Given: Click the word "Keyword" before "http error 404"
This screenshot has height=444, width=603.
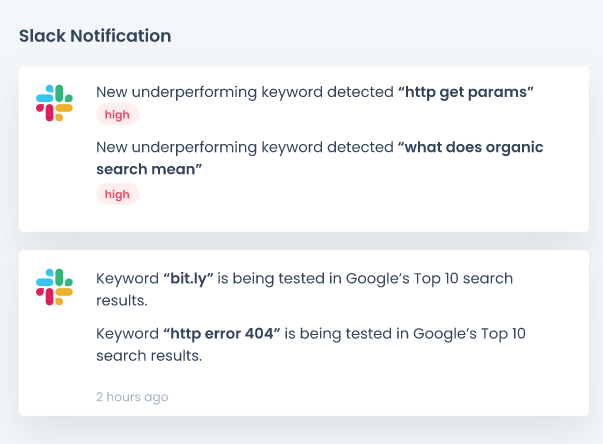Looking at the screenshot, I should [x=127, y=334].
